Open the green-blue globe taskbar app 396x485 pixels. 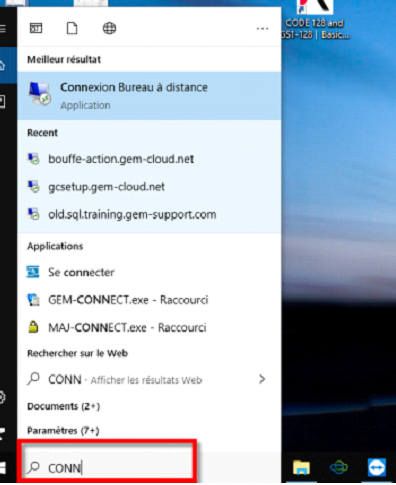(339, 467)
